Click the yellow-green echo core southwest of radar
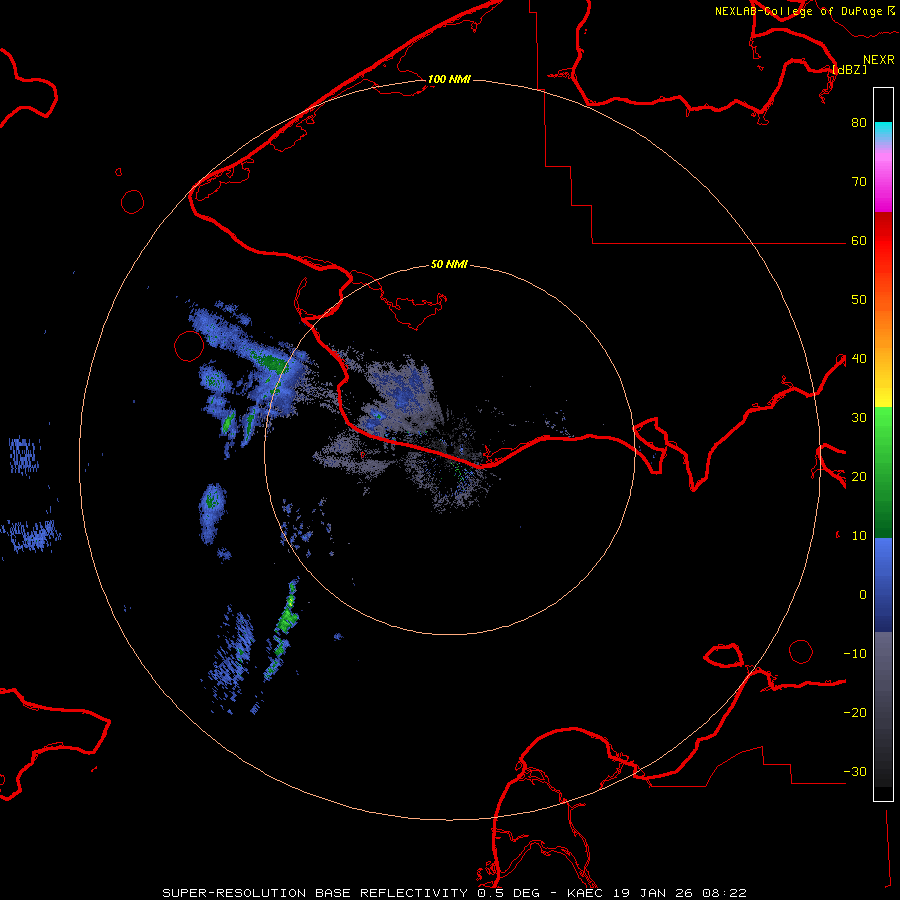This screenshot has width=900, height=900. (290, 602)
